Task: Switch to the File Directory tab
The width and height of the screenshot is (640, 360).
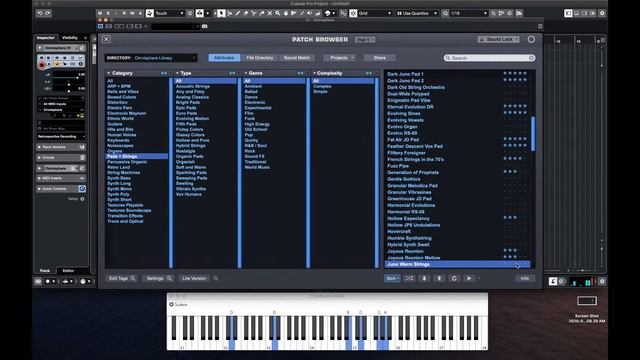Action: (x=260, y=58)
